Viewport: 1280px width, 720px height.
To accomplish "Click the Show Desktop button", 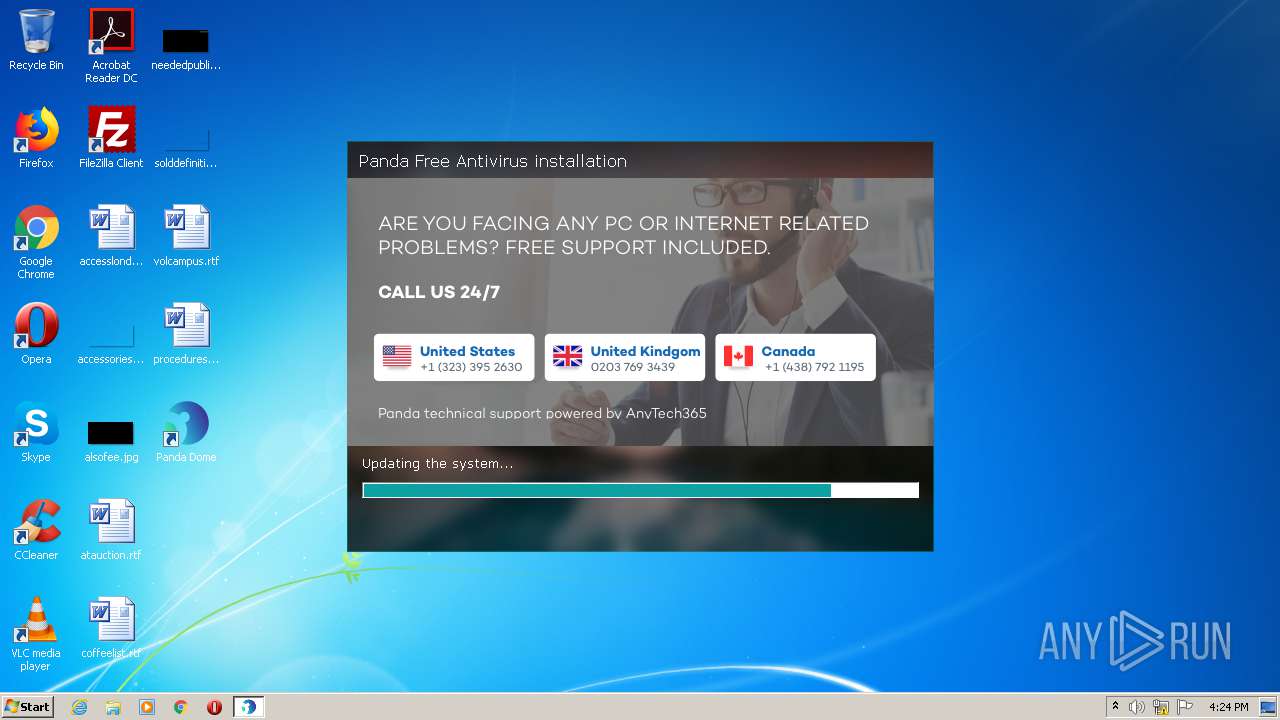I will (1268, 707).
